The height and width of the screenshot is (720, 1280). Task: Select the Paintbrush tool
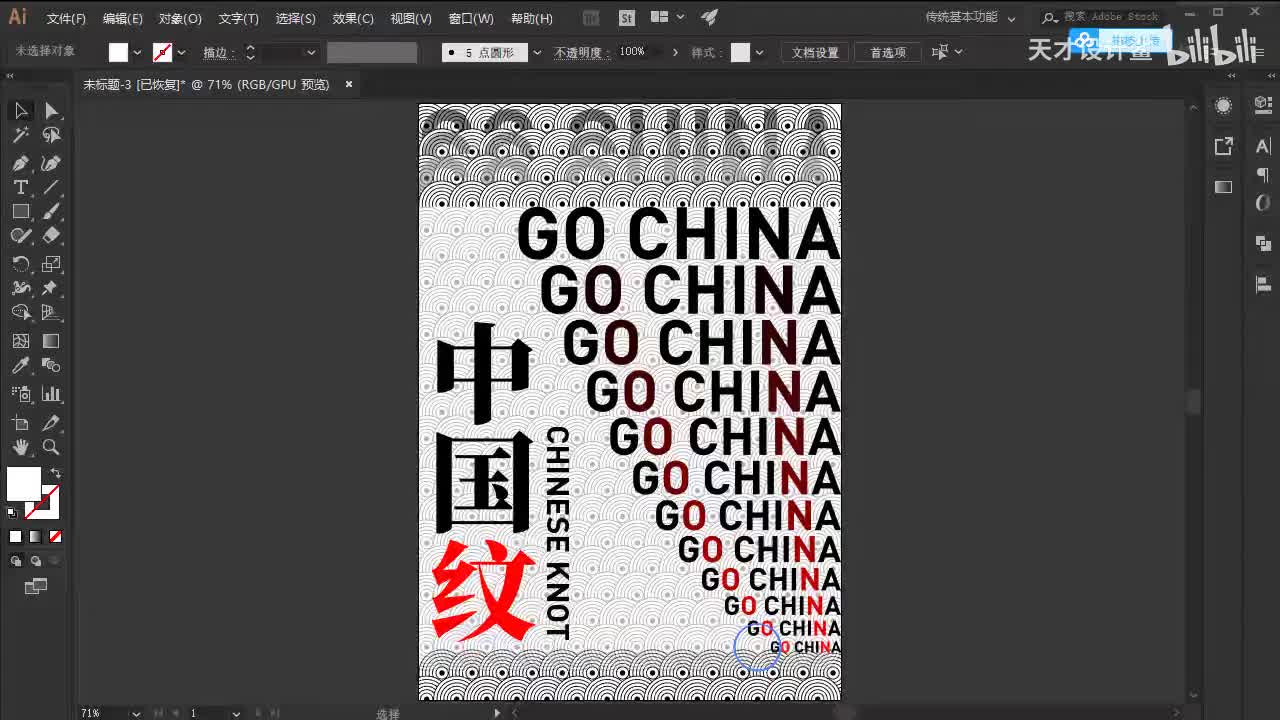point(51,211)
